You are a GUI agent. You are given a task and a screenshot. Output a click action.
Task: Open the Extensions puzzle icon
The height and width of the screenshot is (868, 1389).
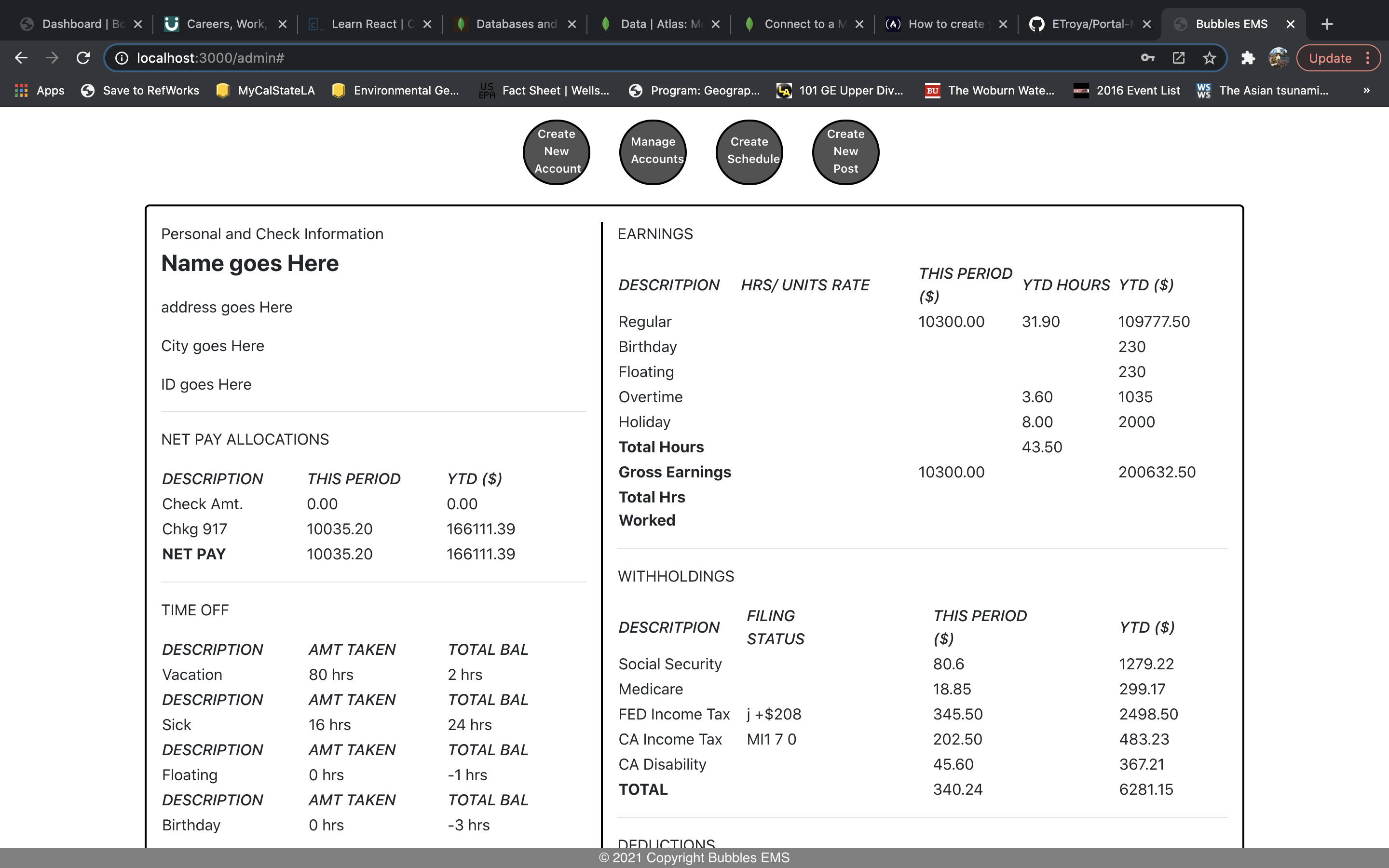click(1248, 58)
